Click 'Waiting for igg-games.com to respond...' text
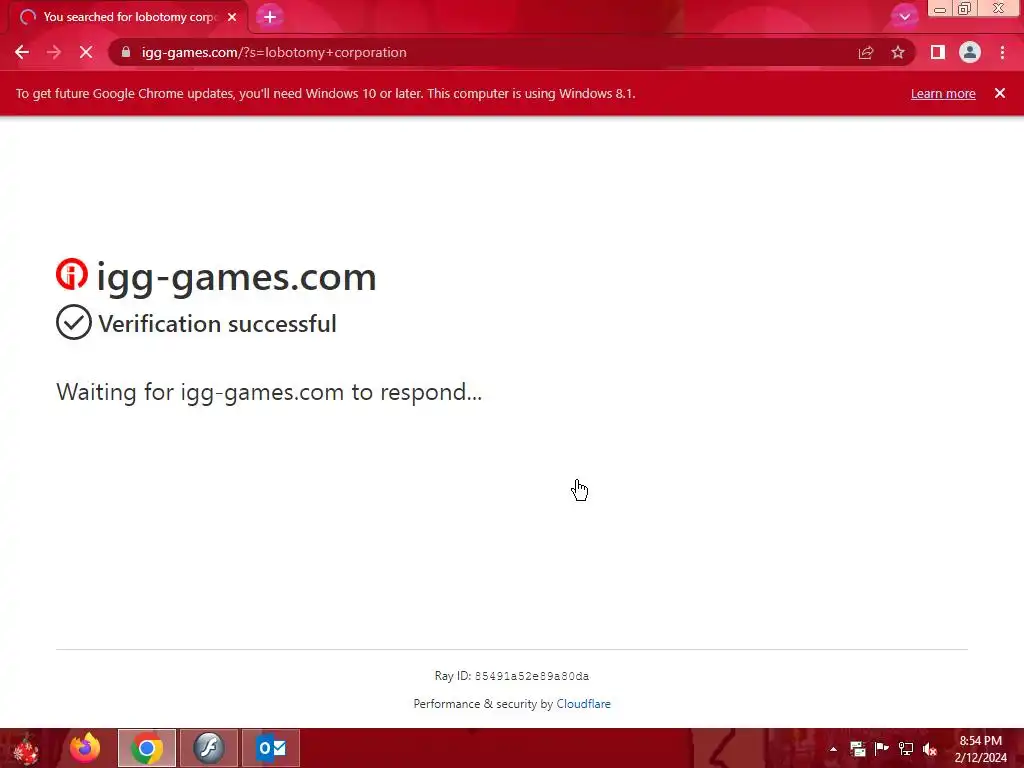The image size is (1024, 768). tap(269, 392)
